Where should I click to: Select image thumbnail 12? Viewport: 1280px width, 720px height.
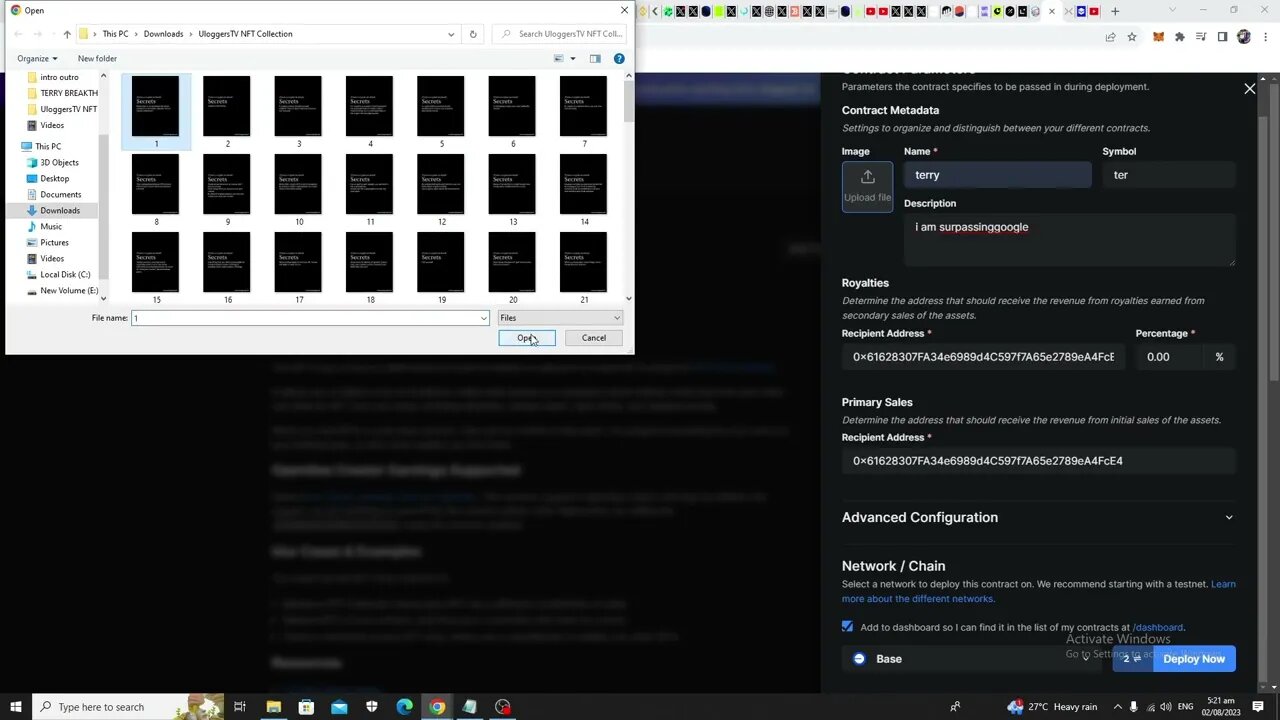point(441,189)
